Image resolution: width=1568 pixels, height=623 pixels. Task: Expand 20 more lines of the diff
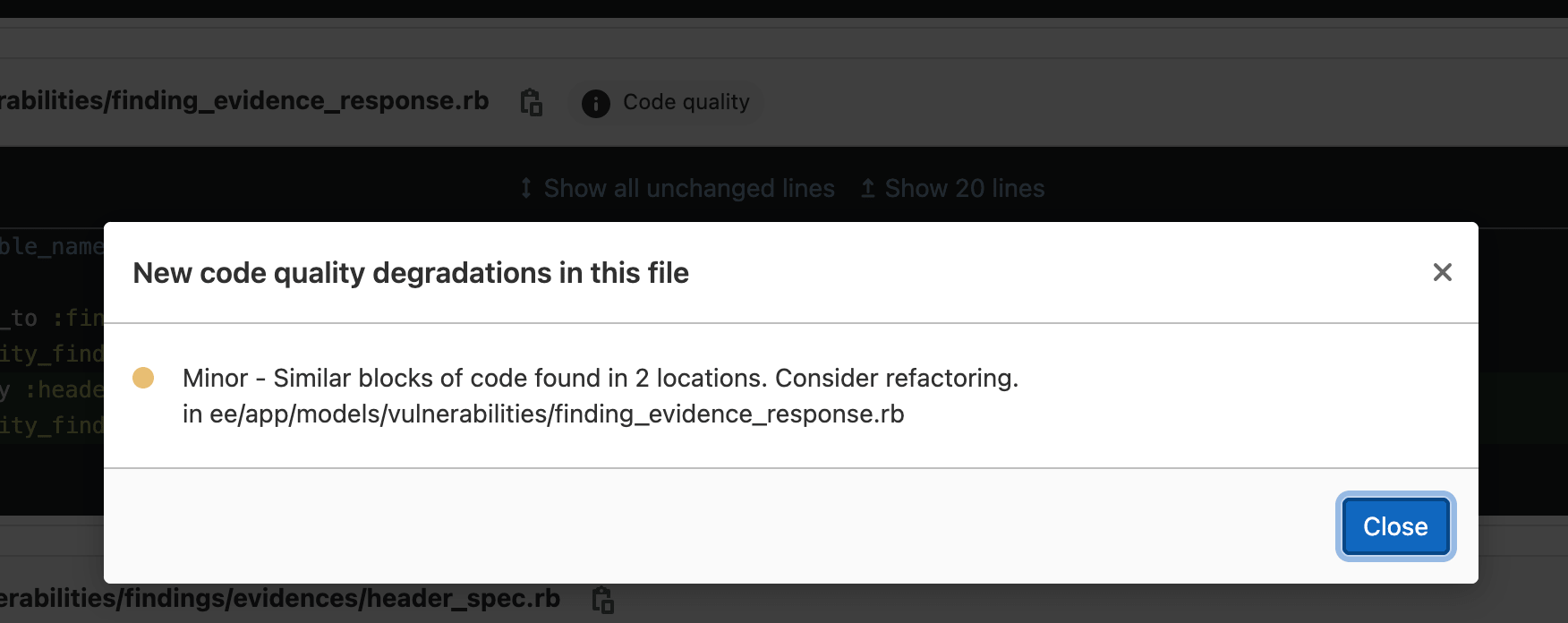point(965,188)
